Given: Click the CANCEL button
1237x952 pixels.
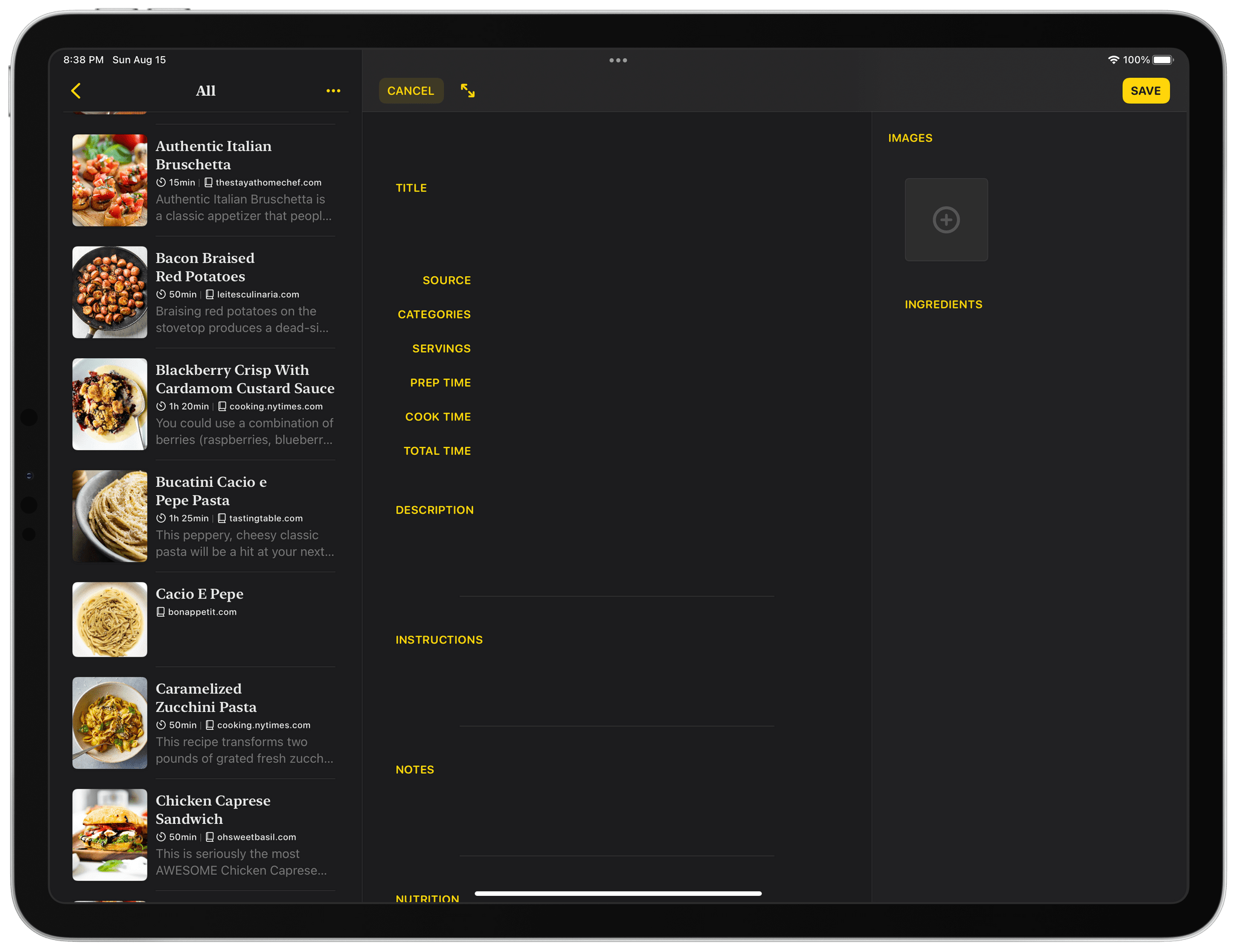Looking at the screenshot, I should click(x=409, y=91).
